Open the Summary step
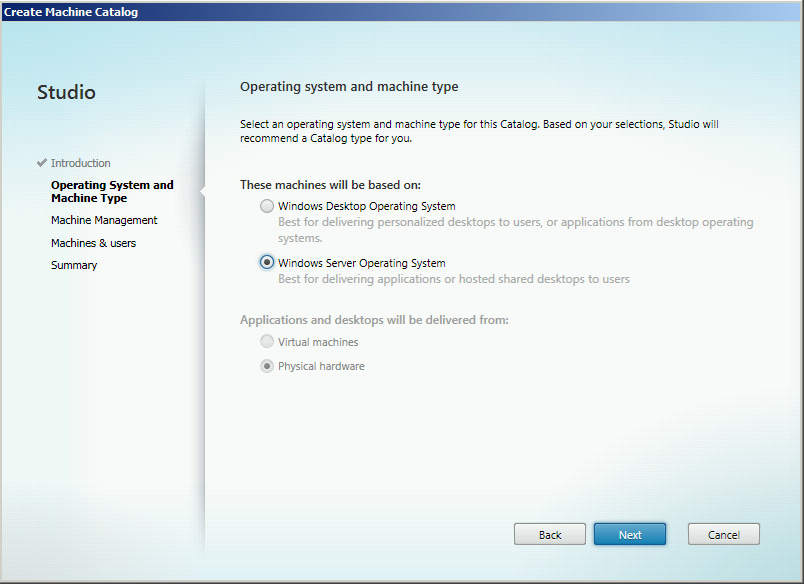 click(74, 265)
